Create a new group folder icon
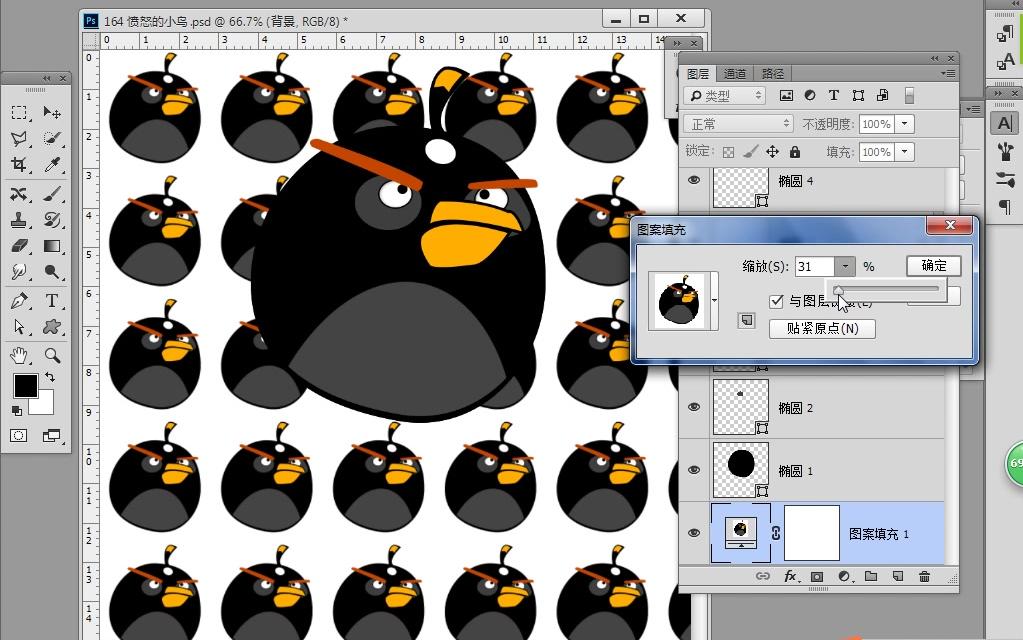Image resolution: width=1023 pixels, height=640 pixels. click(x=871, y=576)
